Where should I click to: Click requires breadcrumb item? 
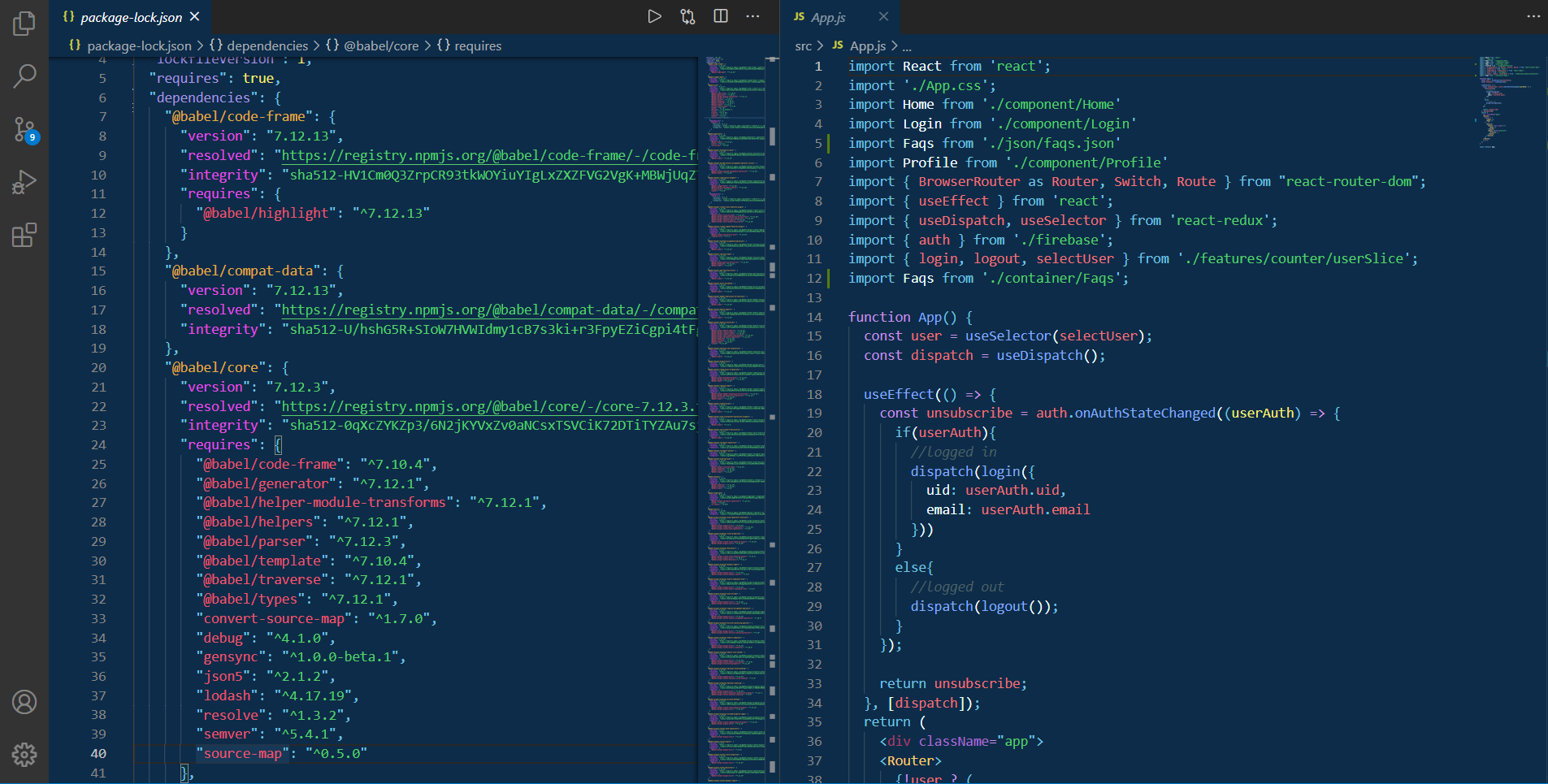click(478, 45)
